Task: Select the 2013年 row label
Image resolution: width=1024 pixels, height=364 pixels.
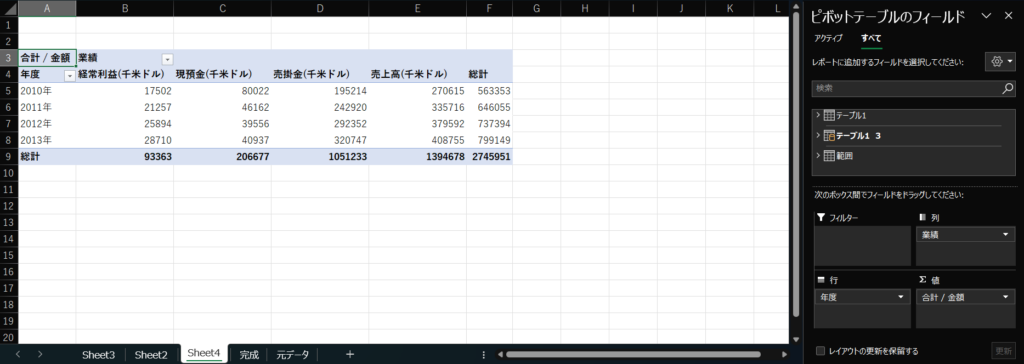Action: (47, 141)
